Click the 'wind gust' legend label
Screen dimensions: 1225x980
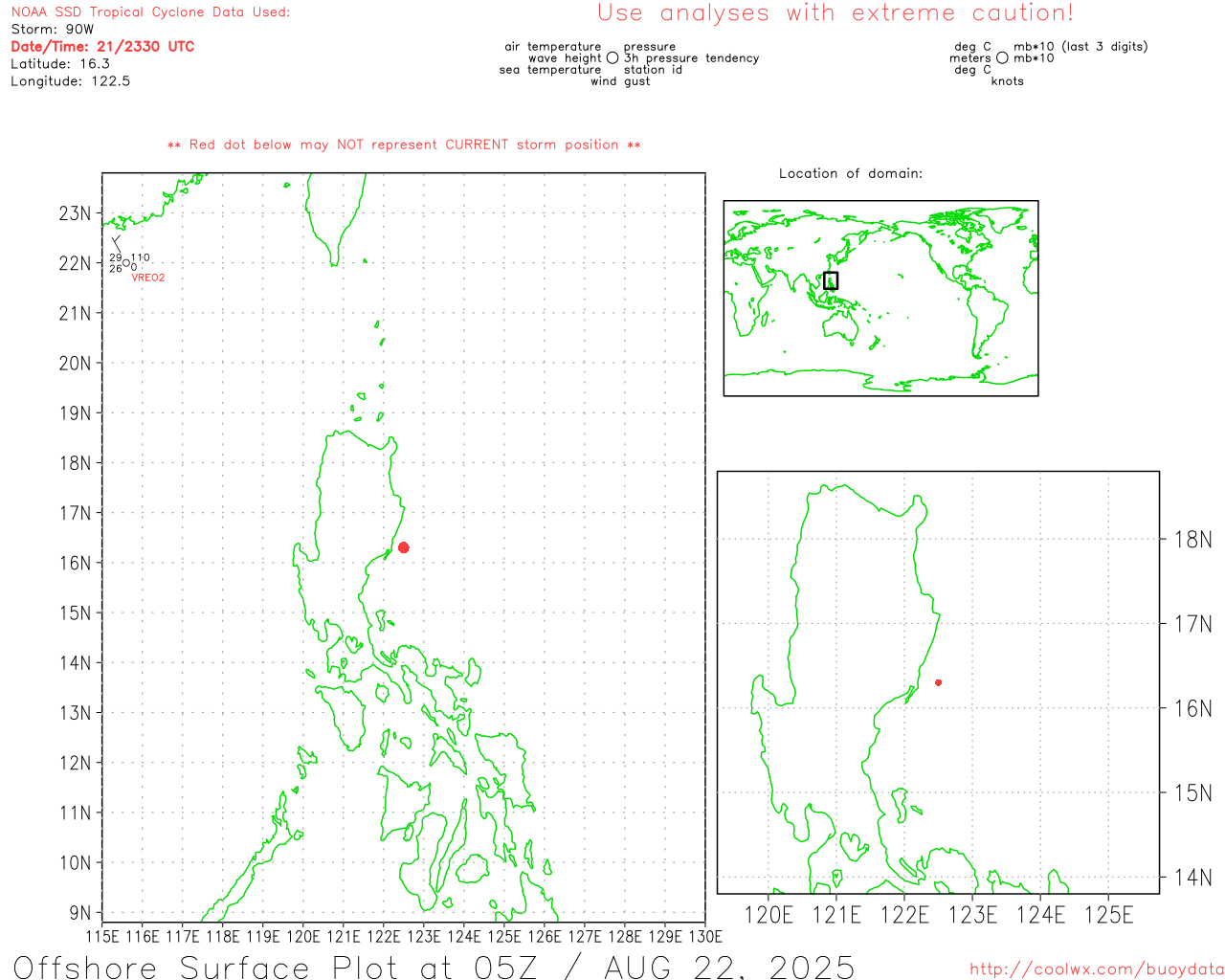click(620, 81)
